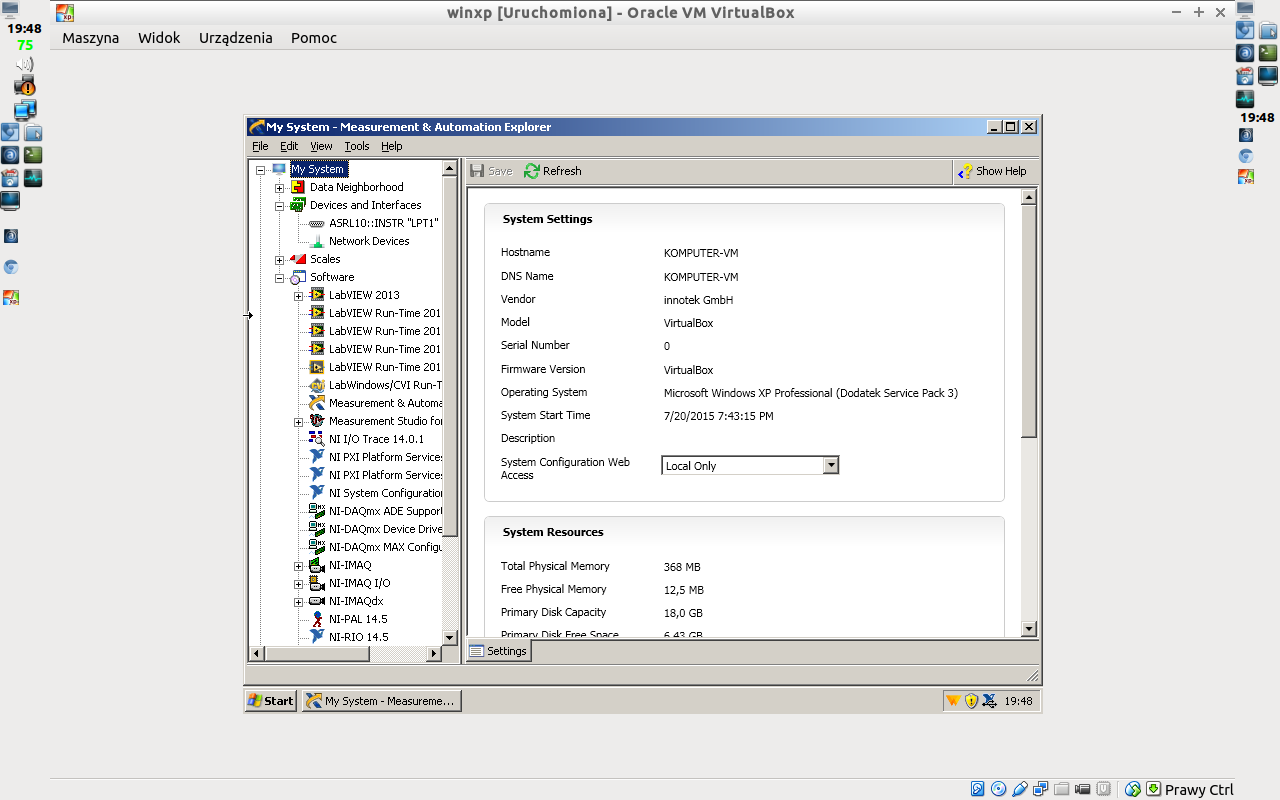This screenshot has height=800, width=1280.
Task: Select the My System computer icon in tree
Action: [279, 169]
